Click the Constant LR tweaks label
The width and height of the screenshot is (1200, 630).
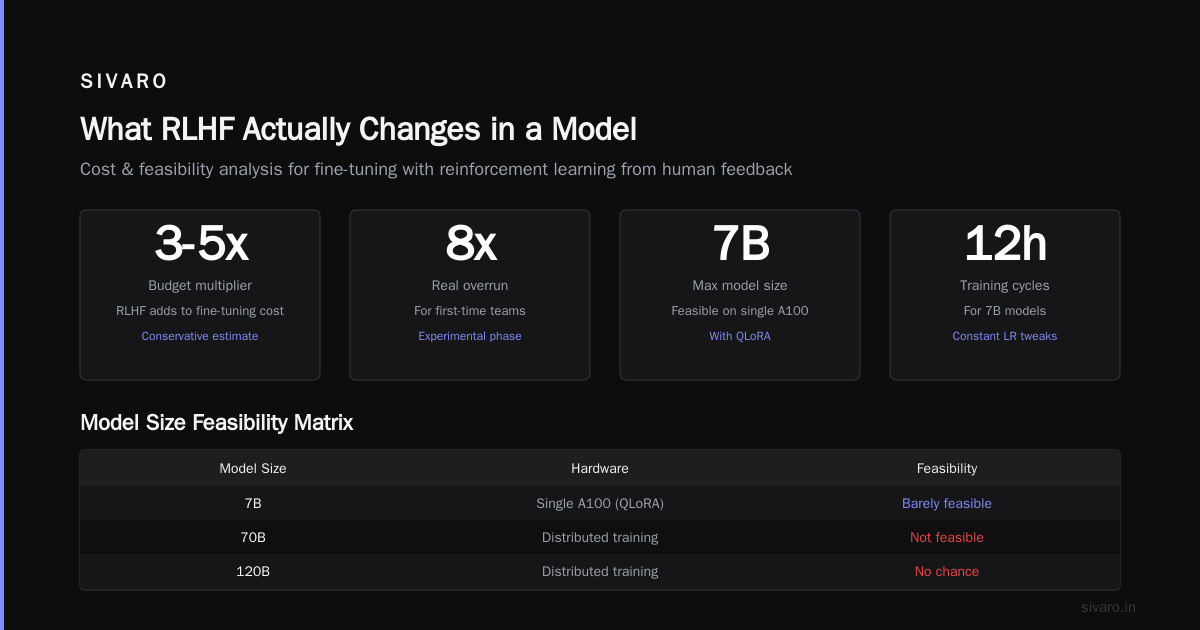click(1005, 336)
